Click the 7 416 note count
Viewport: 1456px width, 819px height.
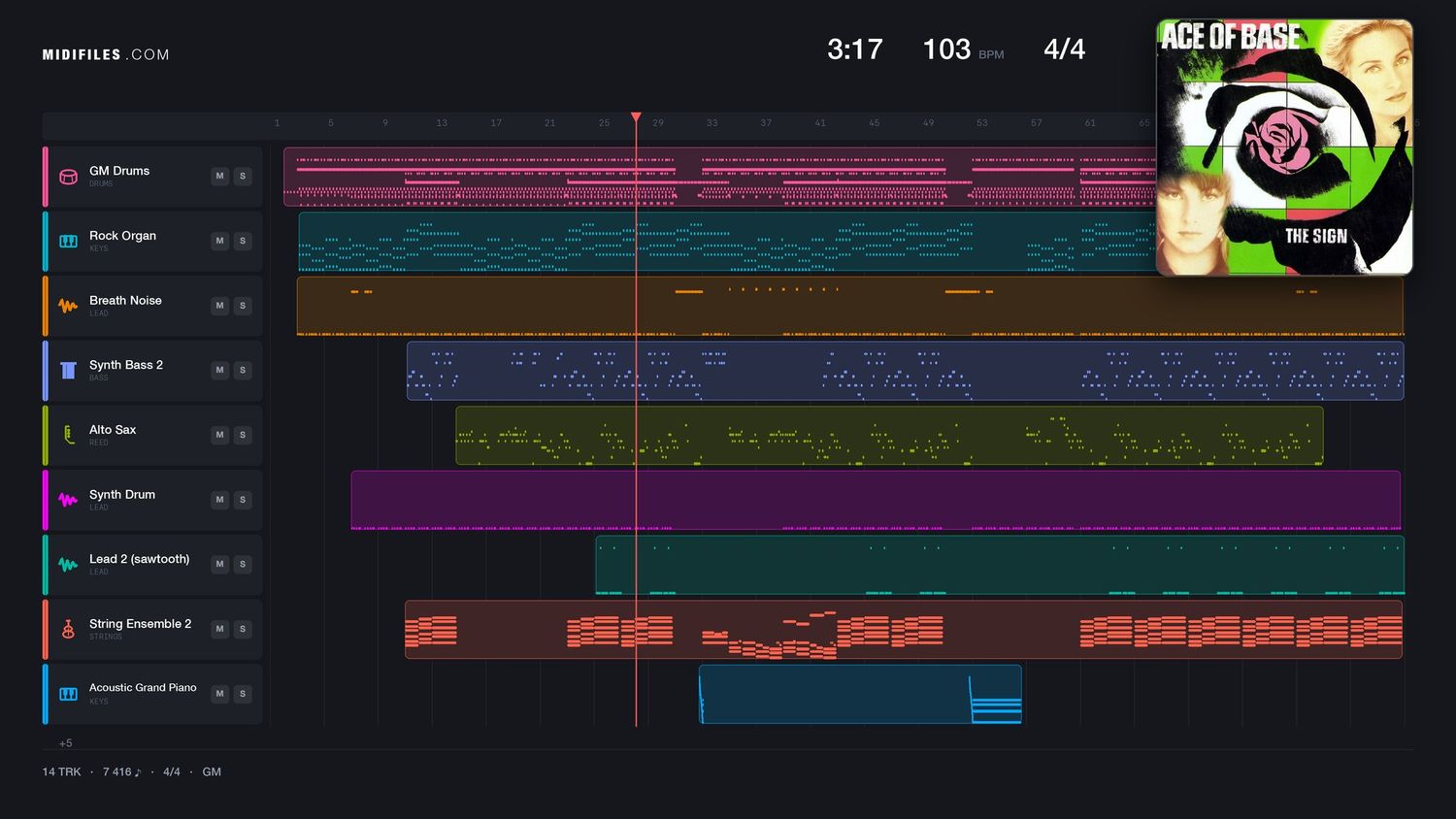click(x=121, y=772)
